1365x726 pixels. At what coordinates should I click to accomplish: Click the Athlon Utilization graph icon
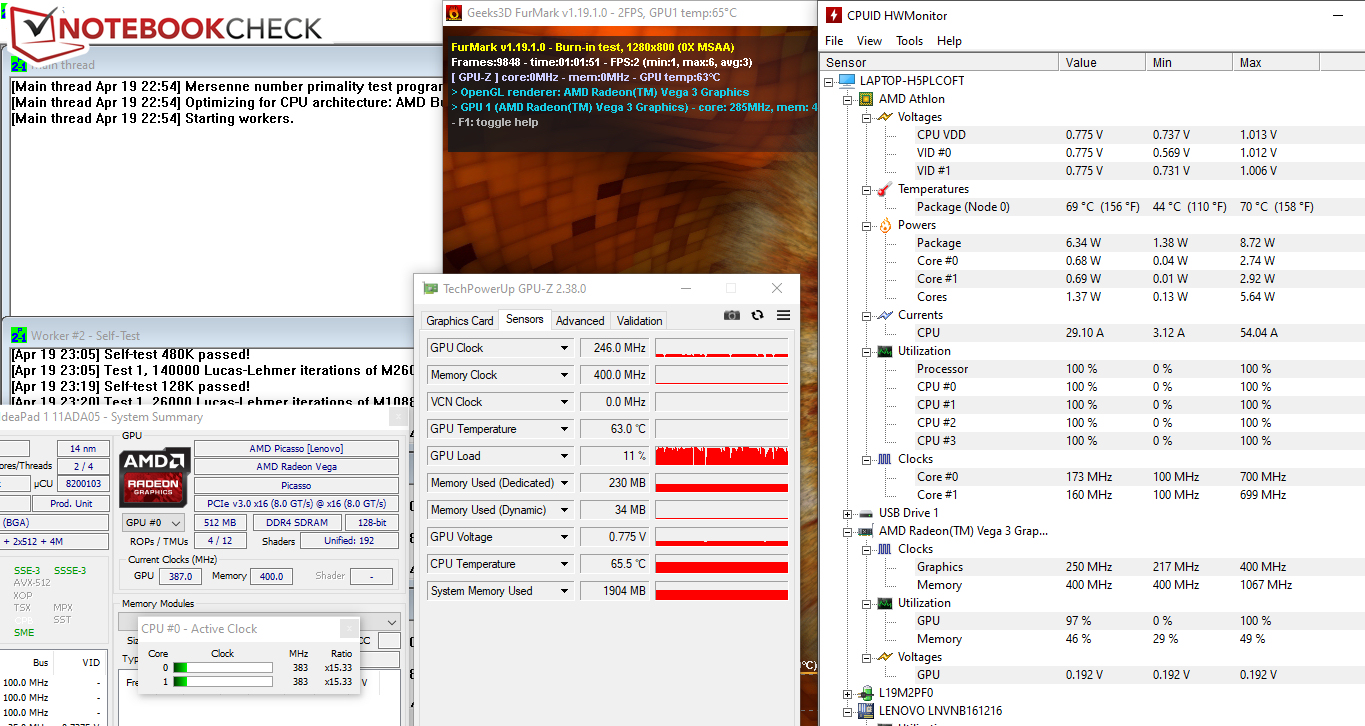885,351
